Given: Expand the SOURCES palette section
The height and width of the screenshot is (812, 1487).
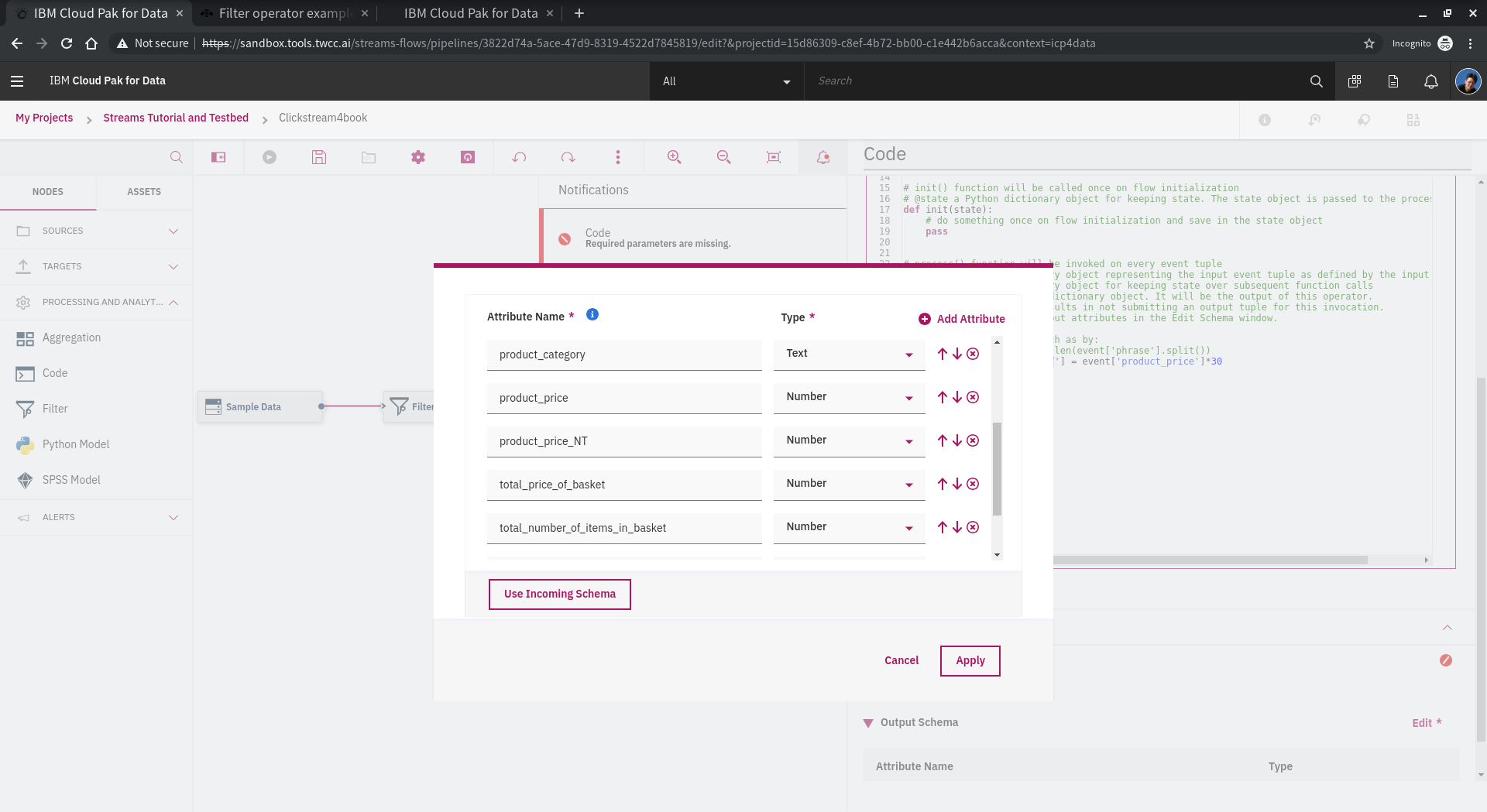Looking at the screenshot, I should (x=96, y=231).
